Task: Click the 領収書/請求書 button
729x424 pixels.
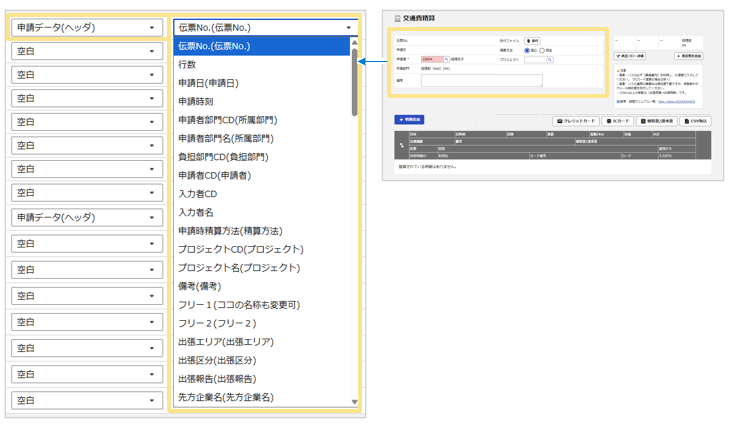Action: point(656,121)
